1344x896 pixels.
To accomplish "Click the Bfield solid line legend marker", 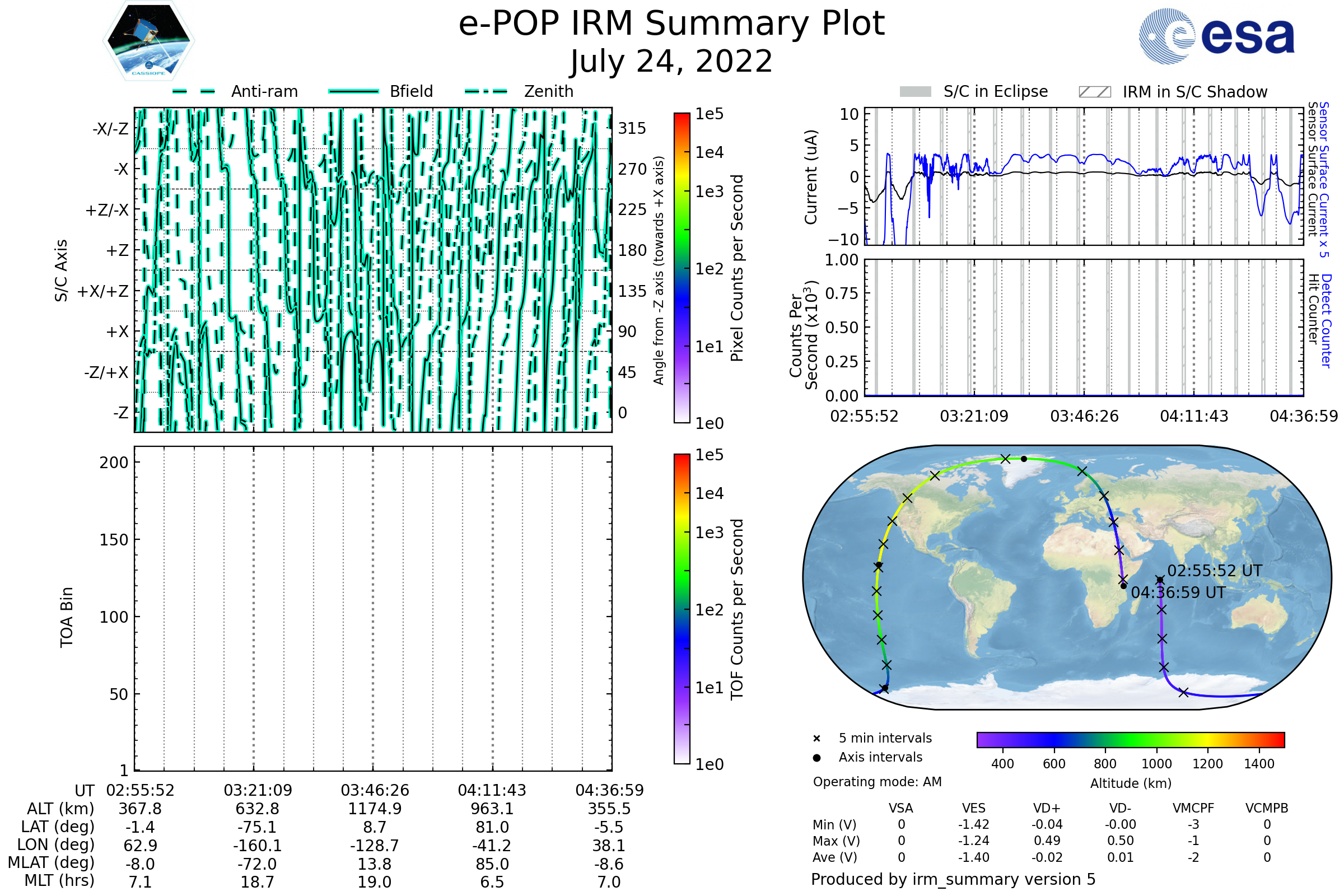I will [x=353, y=91].
